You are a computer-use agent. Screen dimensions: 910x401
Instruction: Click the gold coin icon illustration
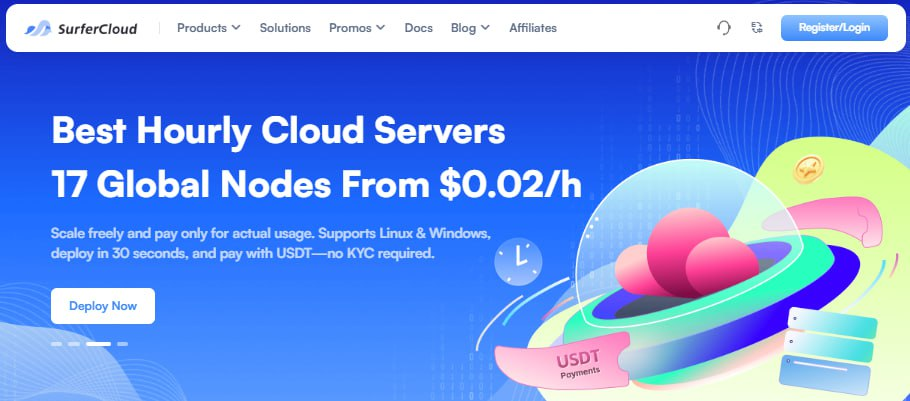(x=807, y=169)
